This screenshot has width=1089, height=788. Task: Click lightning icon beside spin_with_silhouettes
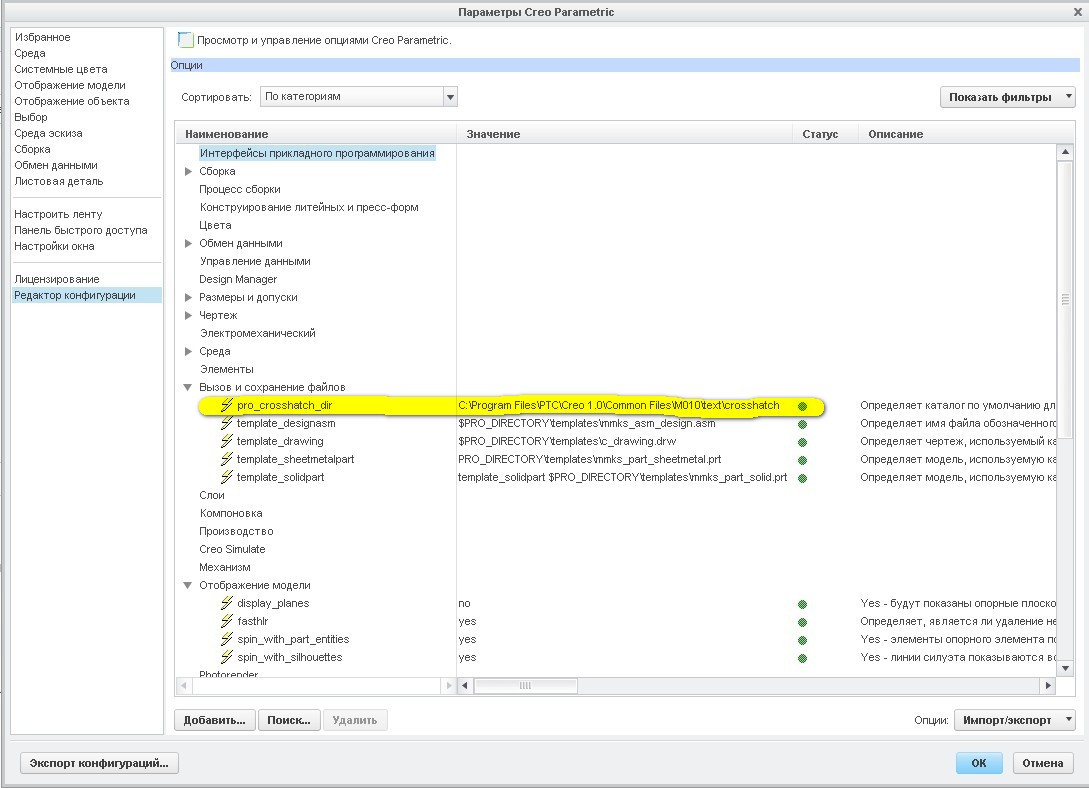click(x=226, y=657)
